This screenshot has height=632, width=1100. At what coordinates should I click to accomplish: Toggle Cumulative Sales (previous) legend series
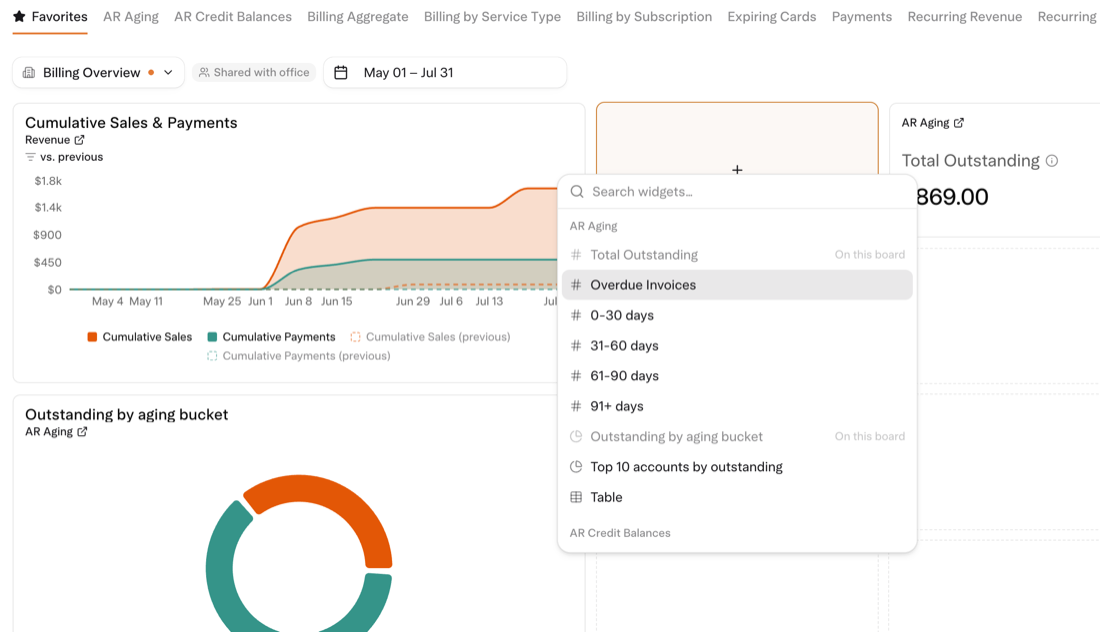click(430, 337)
